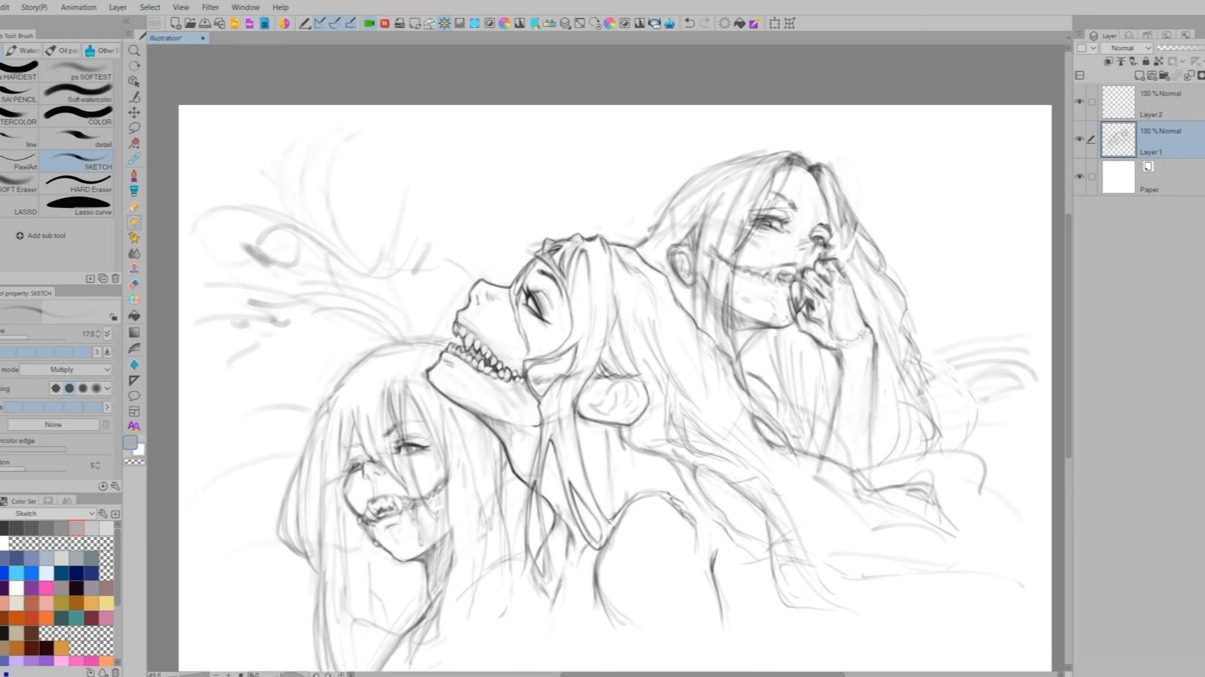Screen dimensions: 1205x677
Task: Open the layer blending mode dropdown showing Normal
Action: coord(1127,48)
